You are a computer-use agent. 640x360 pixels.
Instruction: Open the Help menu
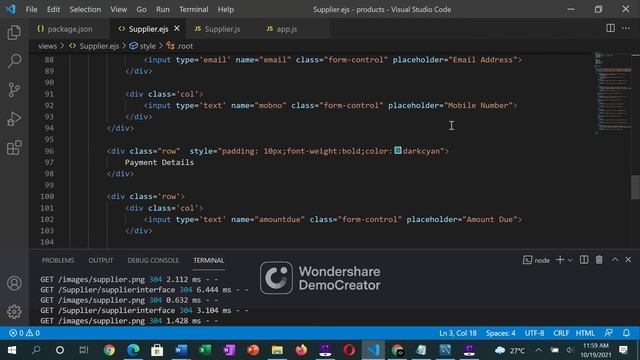pos(225,9)
